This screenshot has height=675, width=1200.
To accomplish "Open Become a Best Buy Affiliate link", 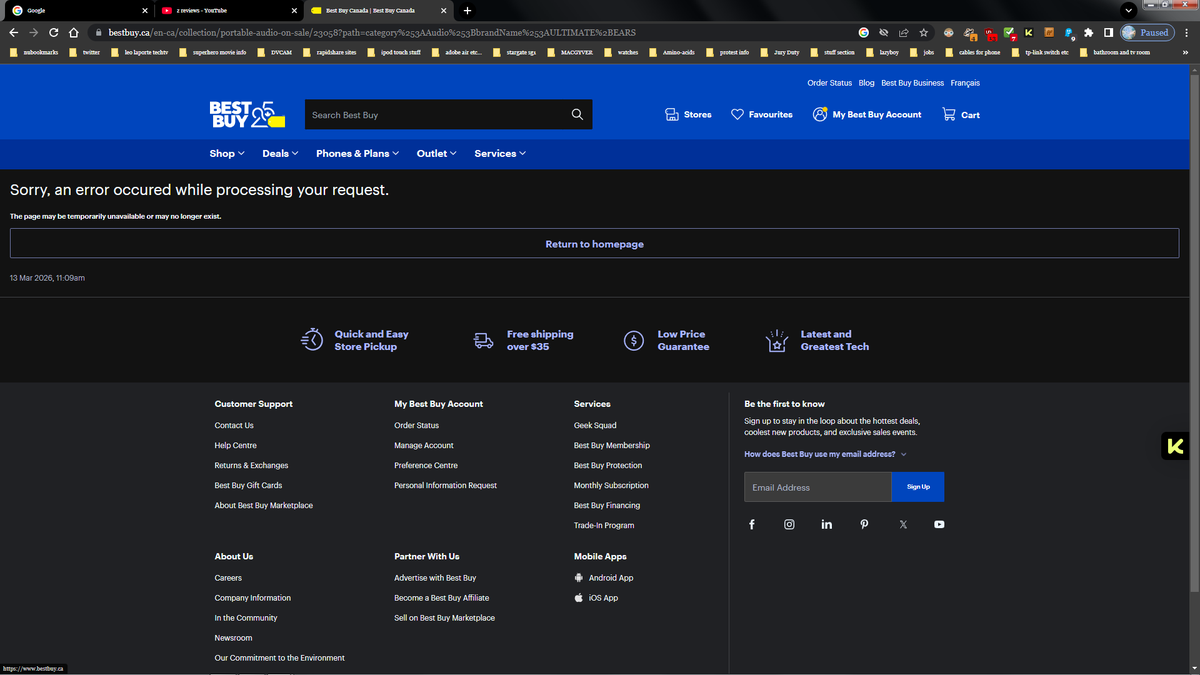I will pyautogui.click(x=442, y=597).
